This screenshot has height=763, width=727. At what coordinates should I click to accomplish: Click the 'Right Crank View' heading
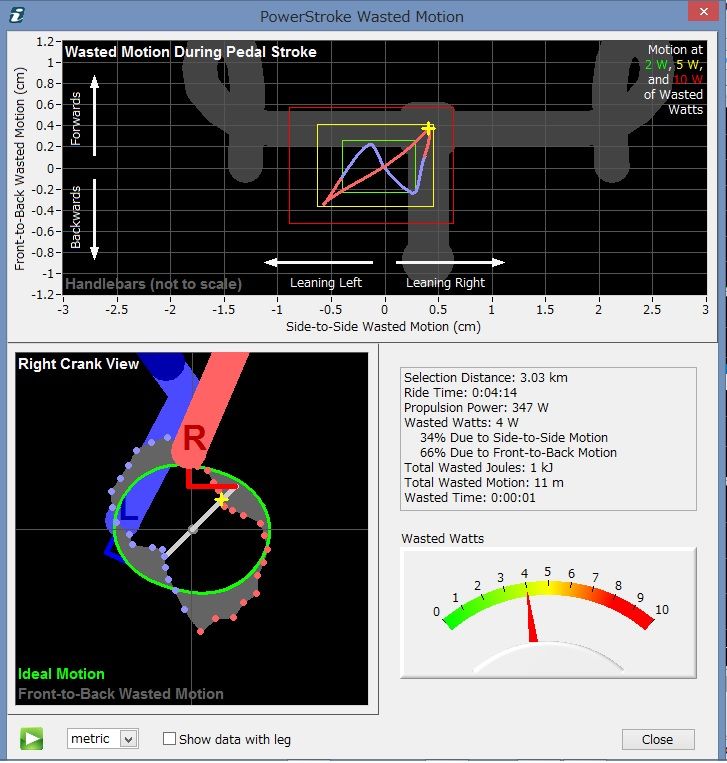(78, 364)
